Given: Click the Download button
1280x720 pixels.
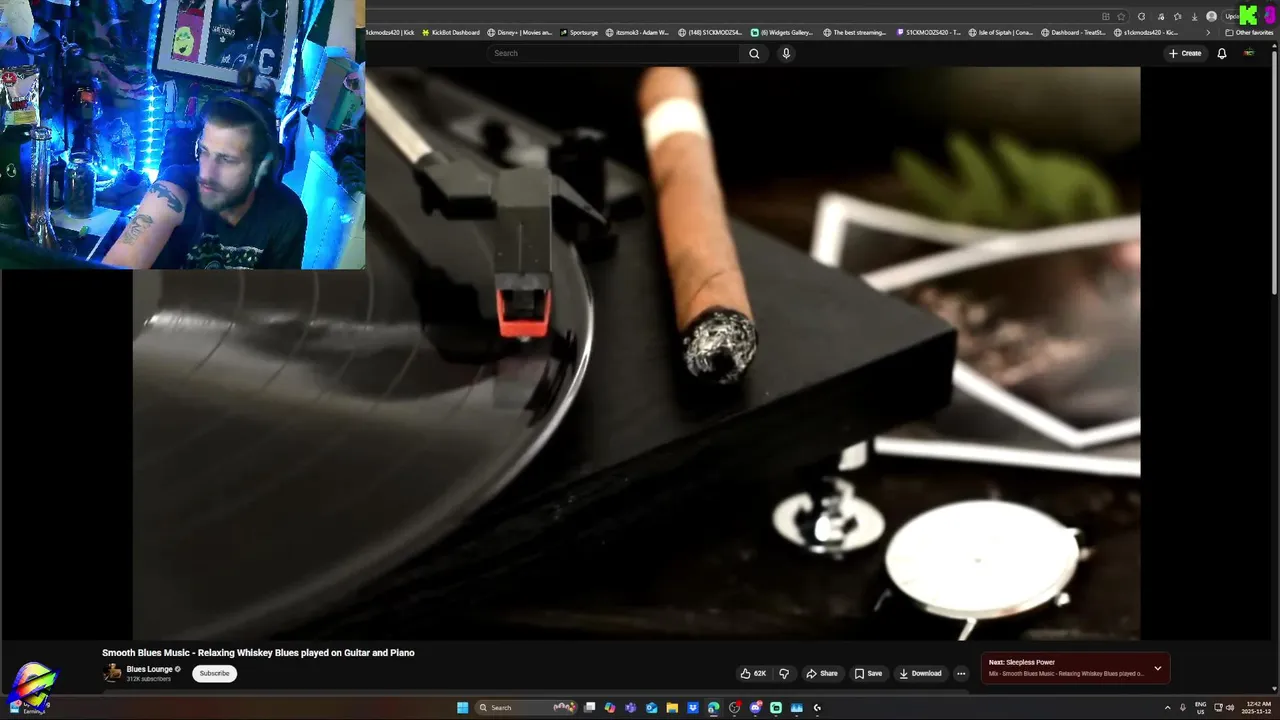Looking at the screenshot, I should [920, 673].
